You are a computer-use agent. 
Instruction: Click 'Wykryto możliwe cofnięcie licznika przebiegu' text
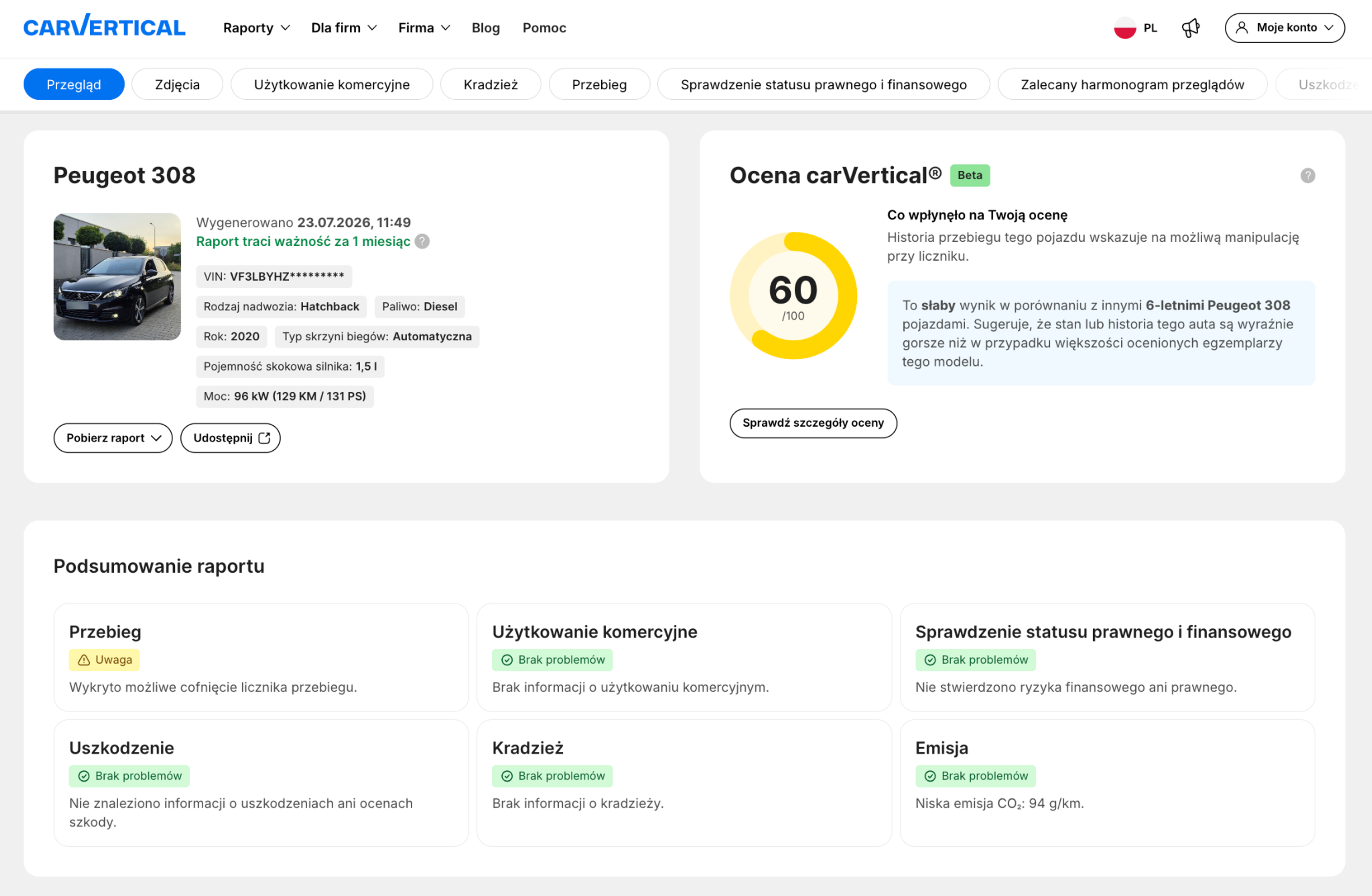213,687
